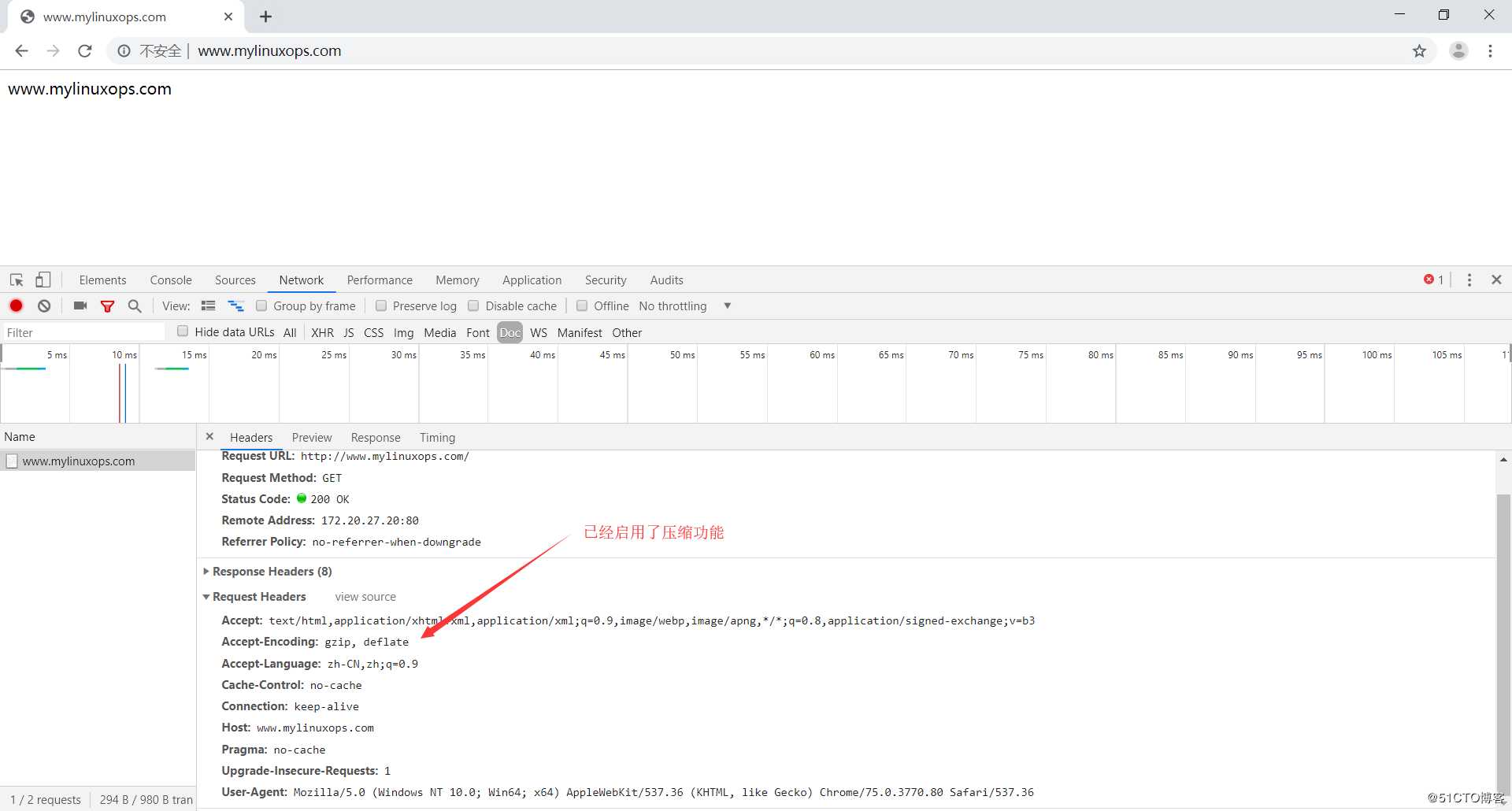The width and height of the screenshot is (1512, 811).
Task: Switch to the Memory panel
Action: tap(458, 280)
